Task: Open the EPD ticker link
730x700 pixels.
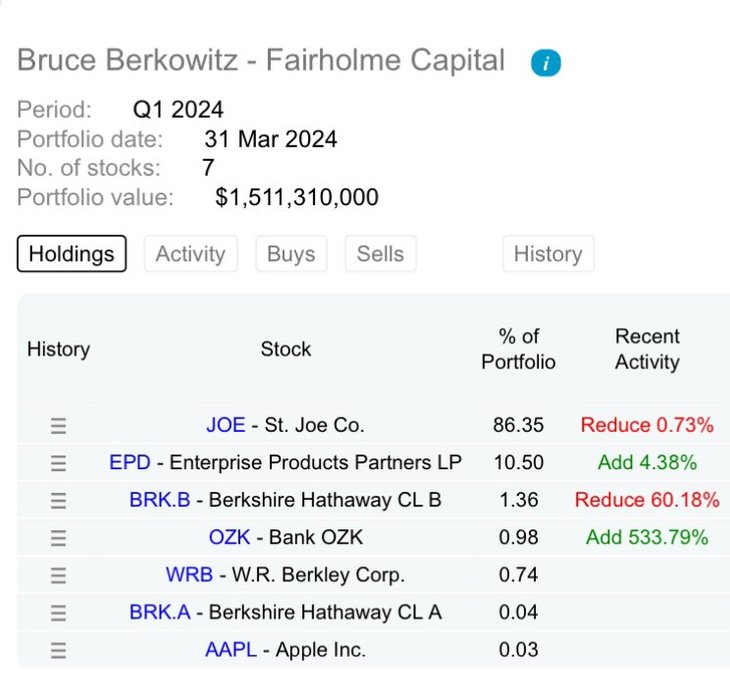Action: click(130, 462)
